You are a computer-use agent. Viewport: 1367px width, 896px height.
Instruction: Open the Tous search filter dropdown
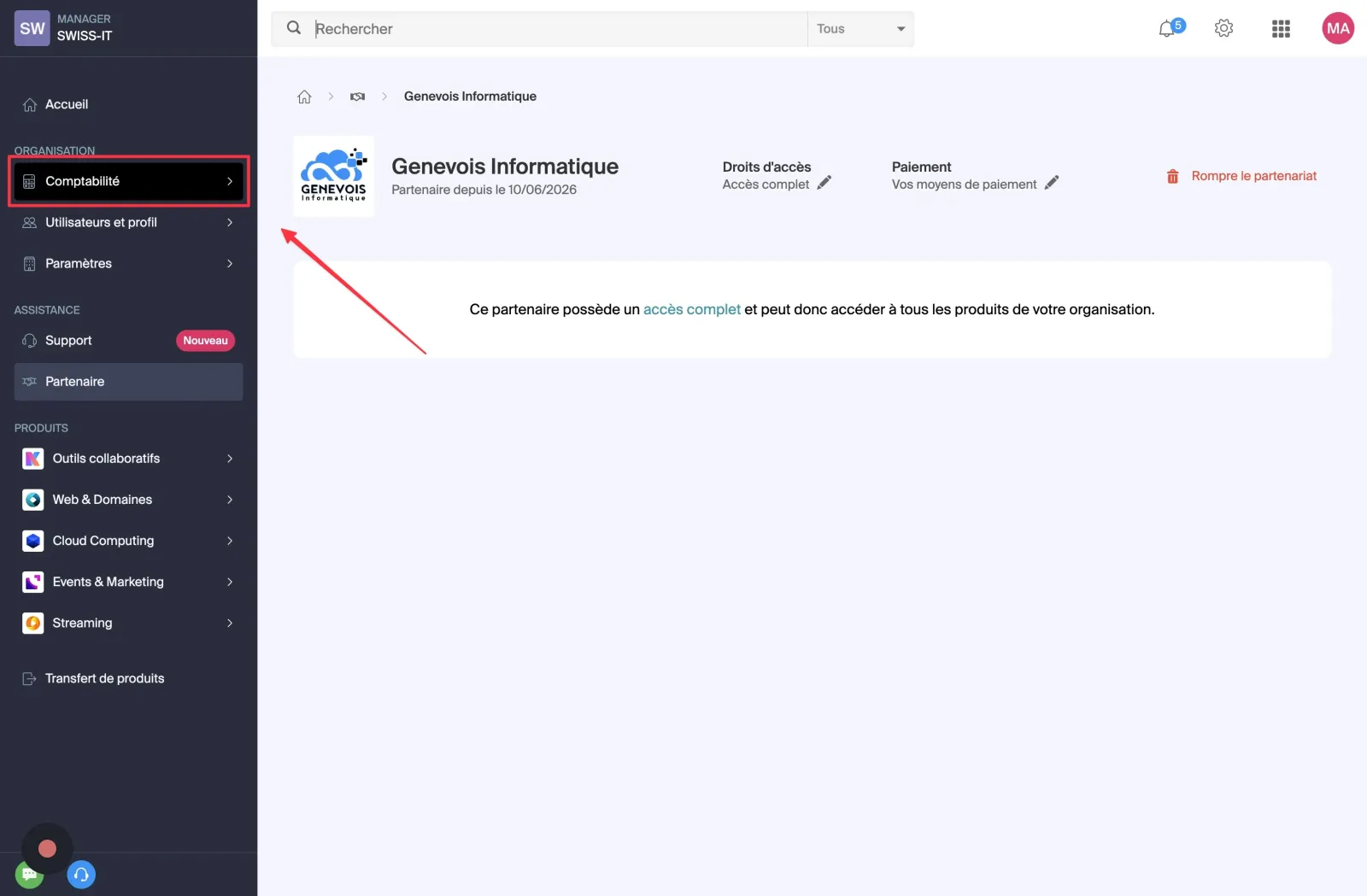860,28
